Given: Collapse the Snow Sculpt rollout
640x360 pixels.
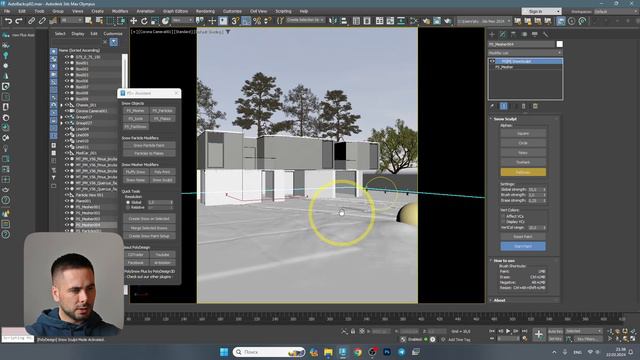Looking at the screenshot, I should (505, 119).
